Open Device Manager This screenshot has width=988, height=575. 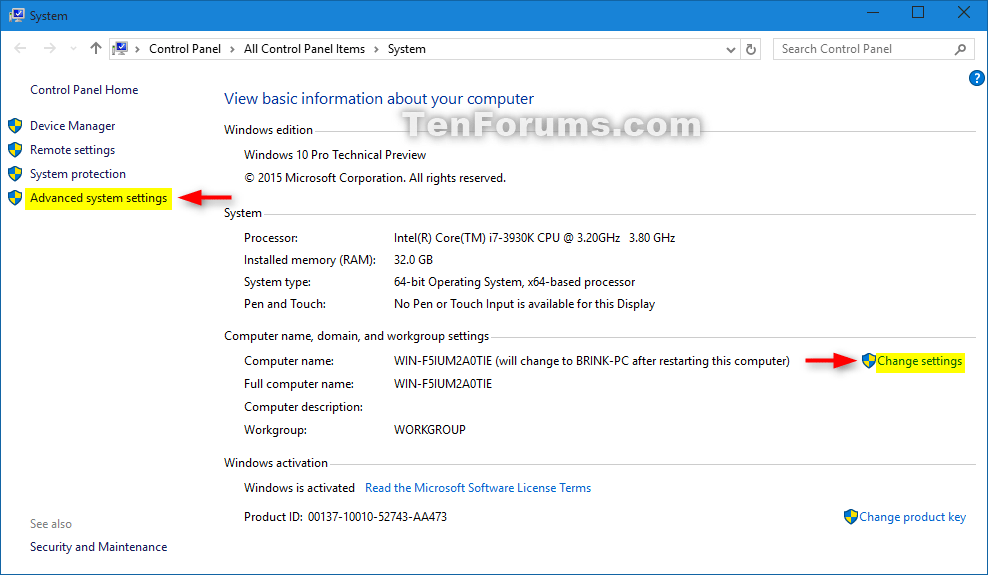tap(72, 126)
